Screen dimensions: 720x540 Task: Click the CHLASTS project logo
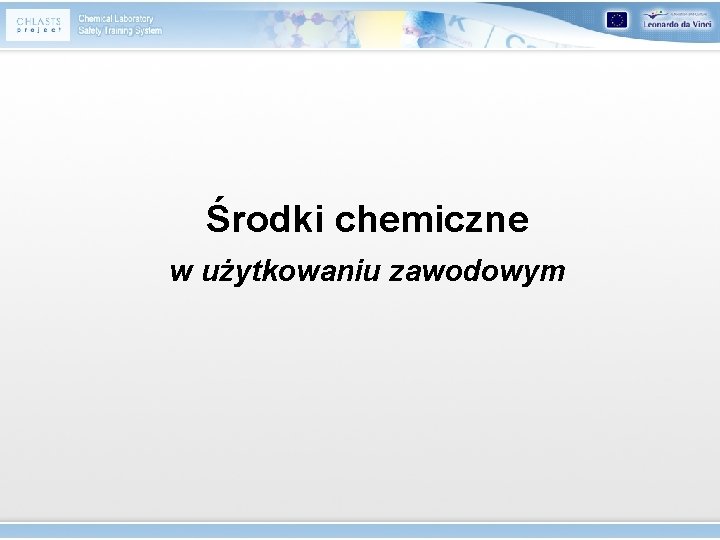38,25
